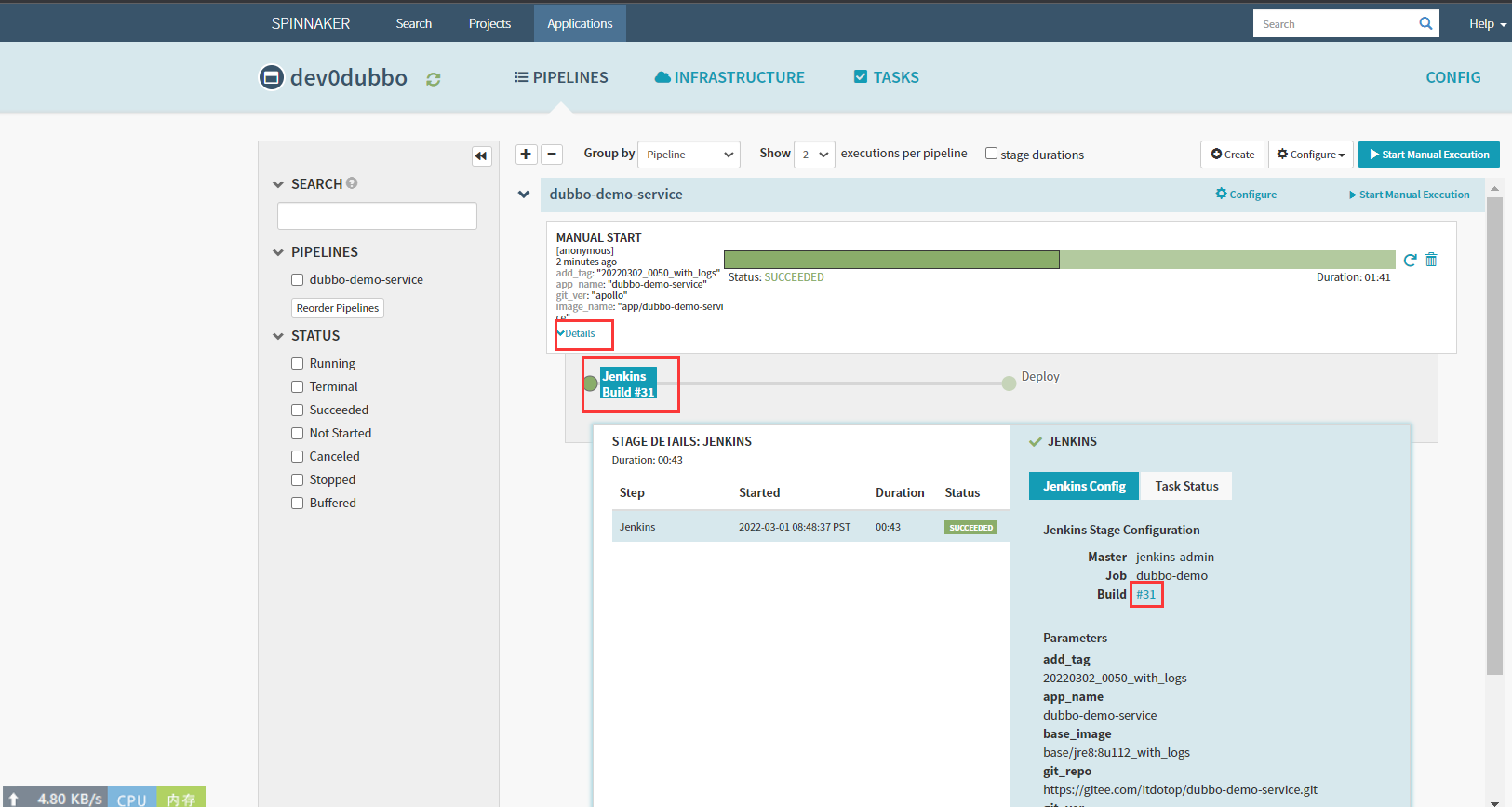Click the Deploy stage circle marker
The image size is (1512, 807).
tap(1009, 383)
